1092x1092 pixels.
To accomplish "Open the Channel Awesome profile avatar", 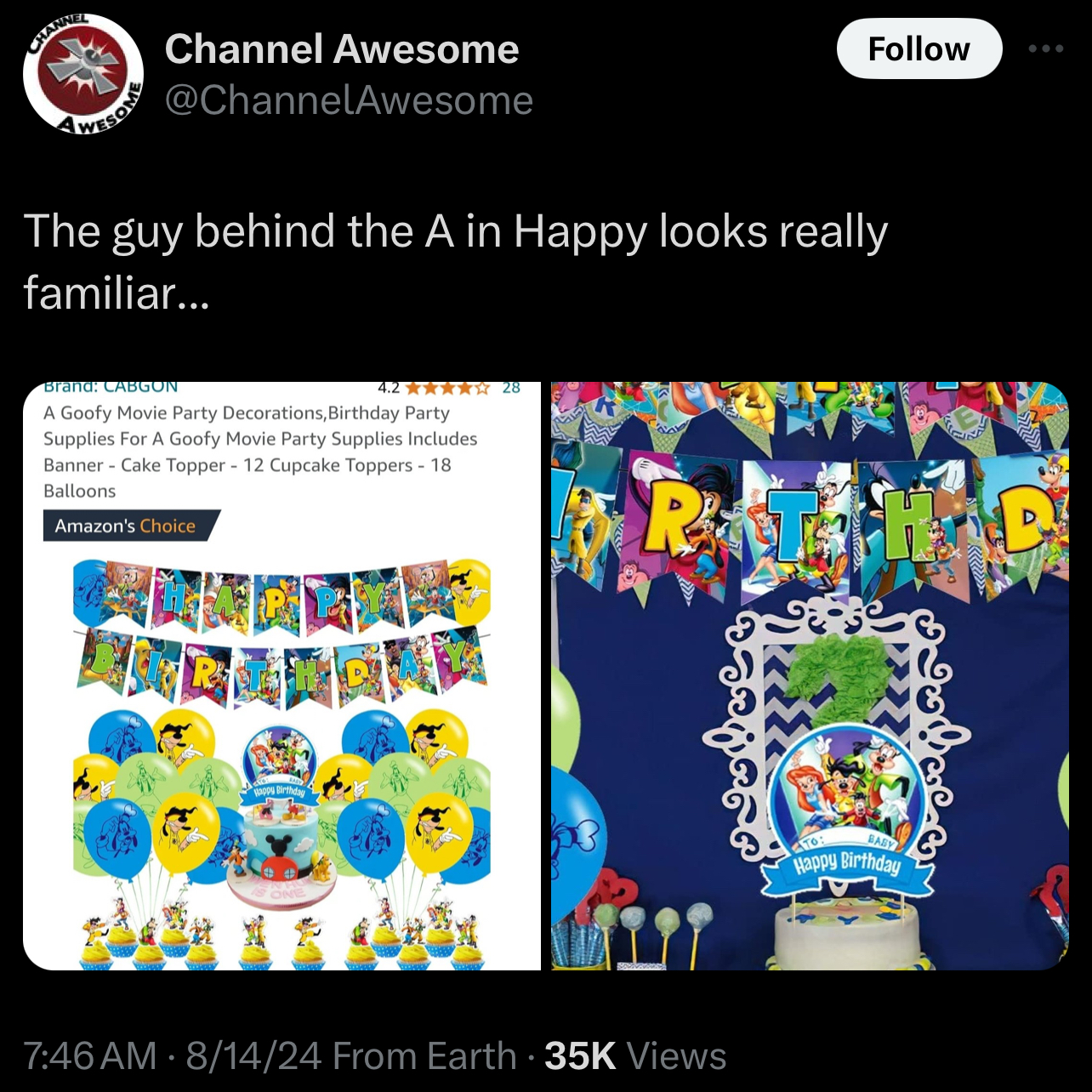I will 82,74.
